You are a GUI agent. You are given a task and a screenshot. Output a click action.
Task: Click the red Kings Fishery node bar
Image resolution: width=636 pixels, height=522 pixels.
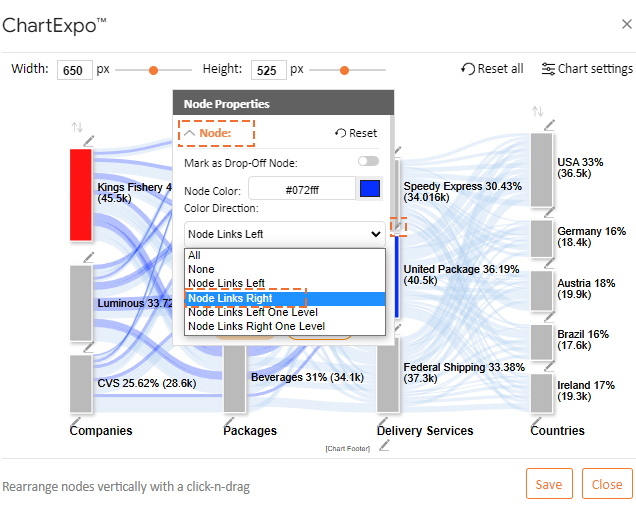click(x=81, y=195)
